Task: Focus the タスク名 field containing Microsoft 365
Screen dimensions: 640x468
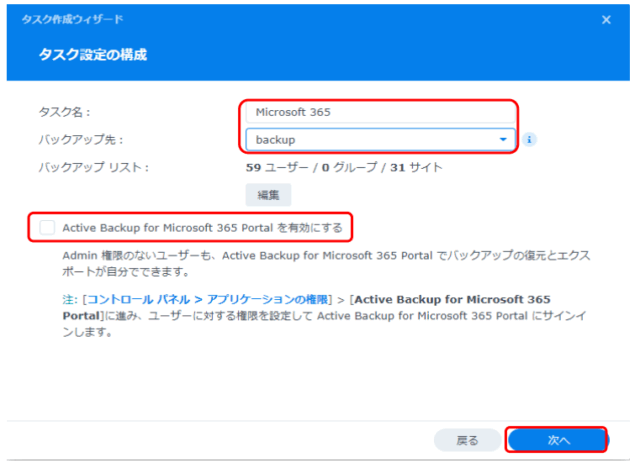Action: 378,112
